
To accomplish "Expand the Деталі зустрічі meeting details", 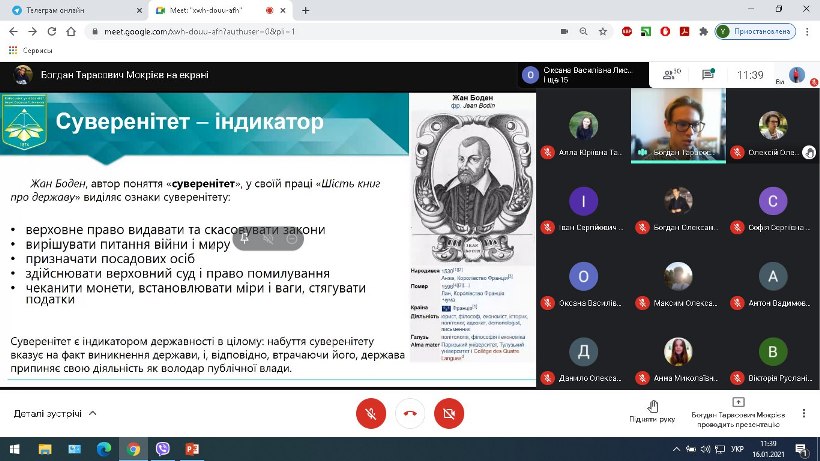I will (x=55, y=413).
